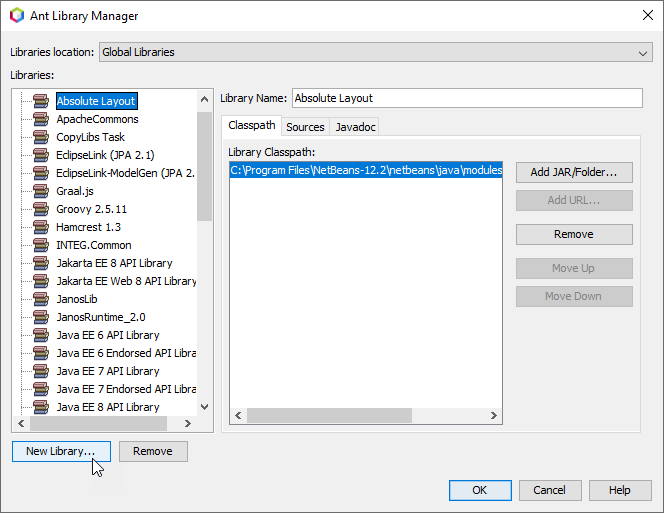Click libraries list horizontal scrollbar thumb
This screenshot has width=664, height=513.
(x=98, y=423)
